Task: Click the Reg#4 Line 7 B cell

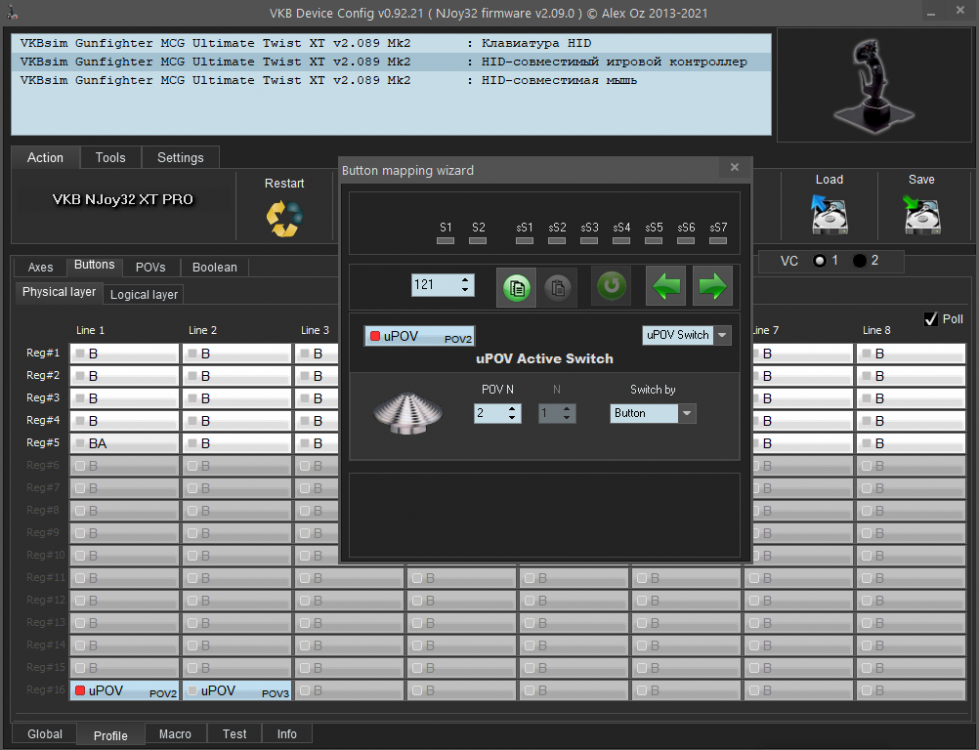Action: point(801,421)
